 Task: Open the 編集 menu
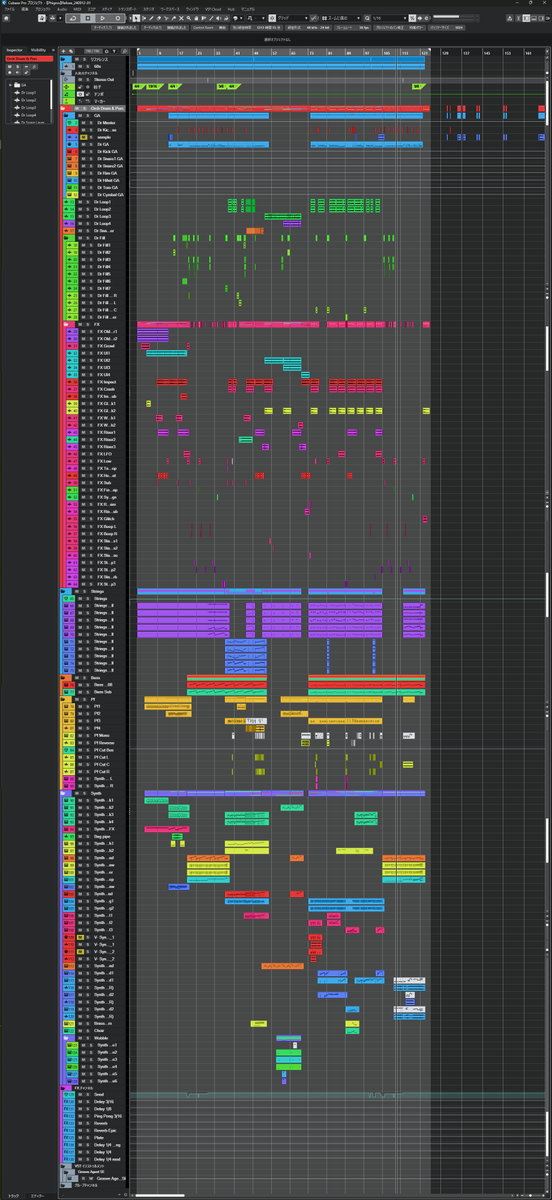25,8
